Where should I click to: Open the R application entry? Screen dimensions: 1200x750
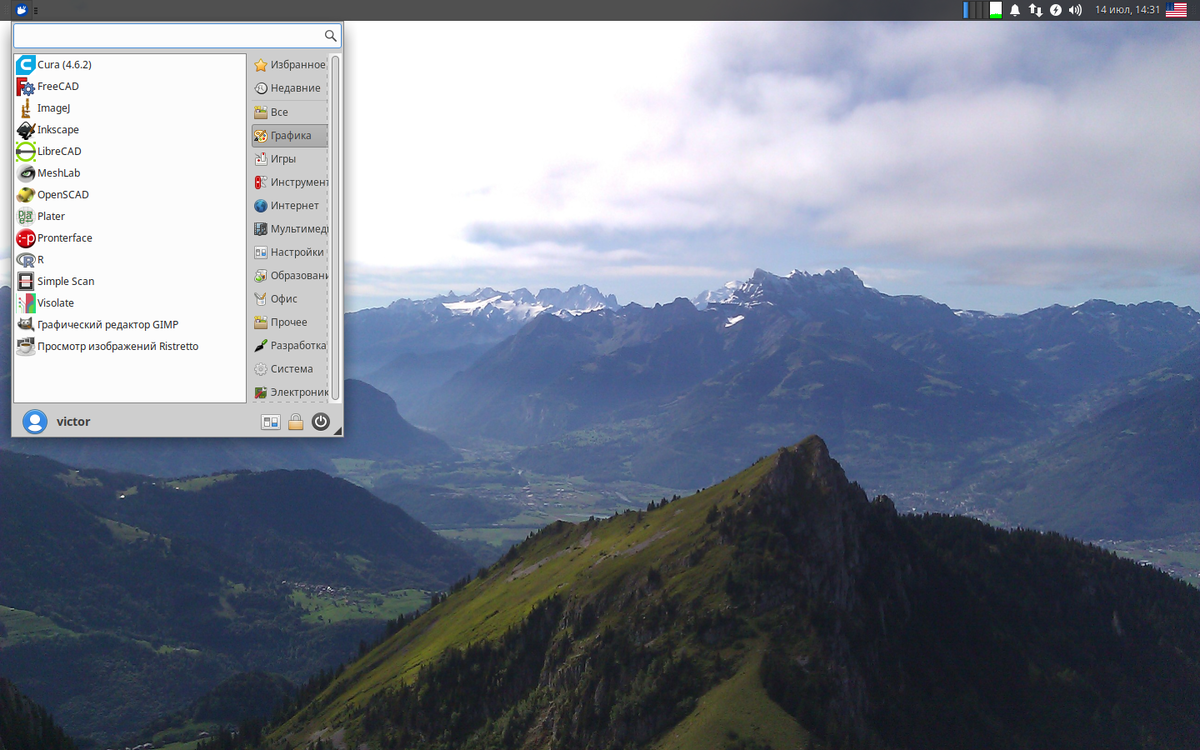click(130, 260)
